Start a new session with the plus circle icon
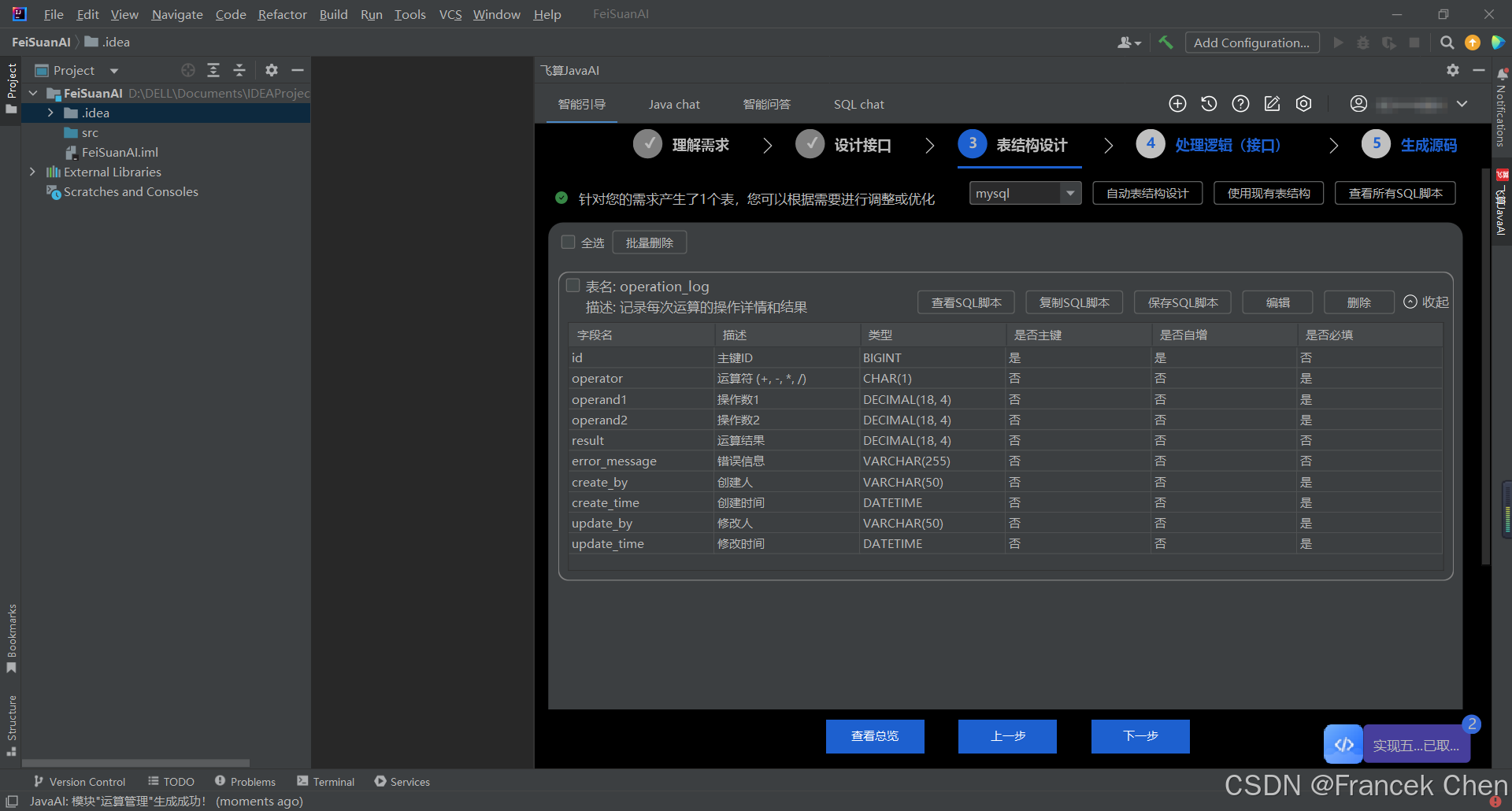Image resolution: width=1512 pixels, height=811 pixels. point(1177,104)
